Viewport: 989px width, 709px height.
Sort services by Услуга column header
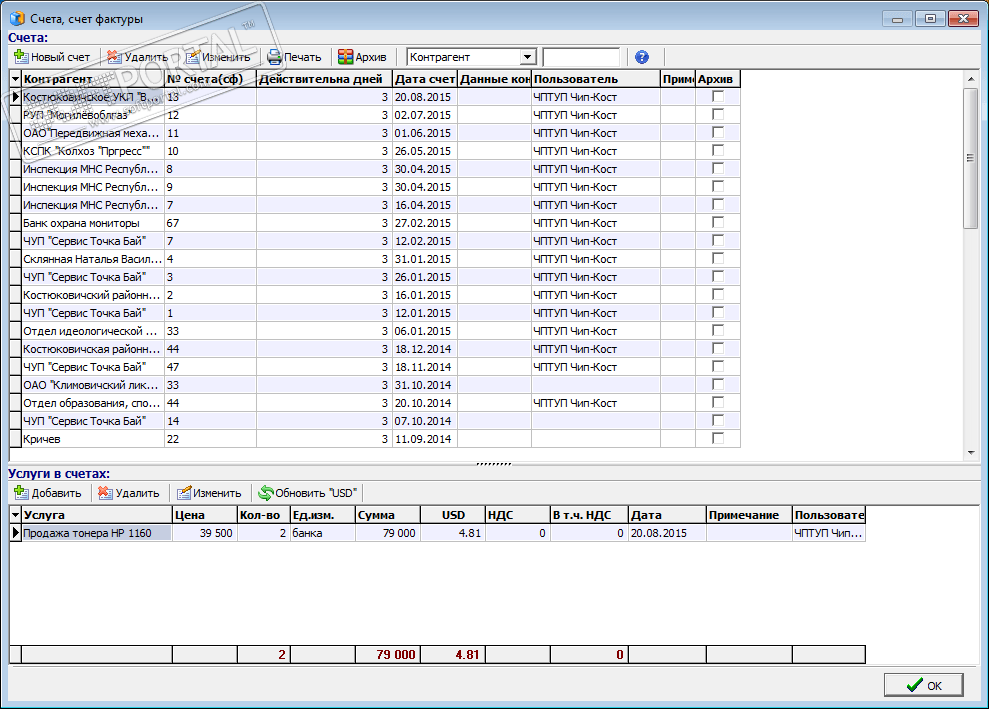point(97,515)
